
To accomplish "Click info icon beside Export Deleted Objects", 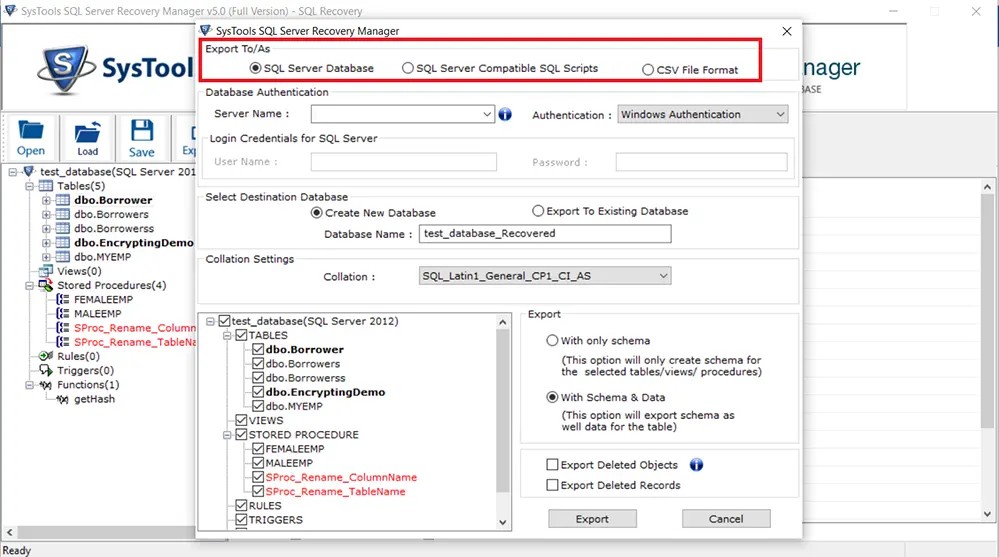I will point(696,465).
